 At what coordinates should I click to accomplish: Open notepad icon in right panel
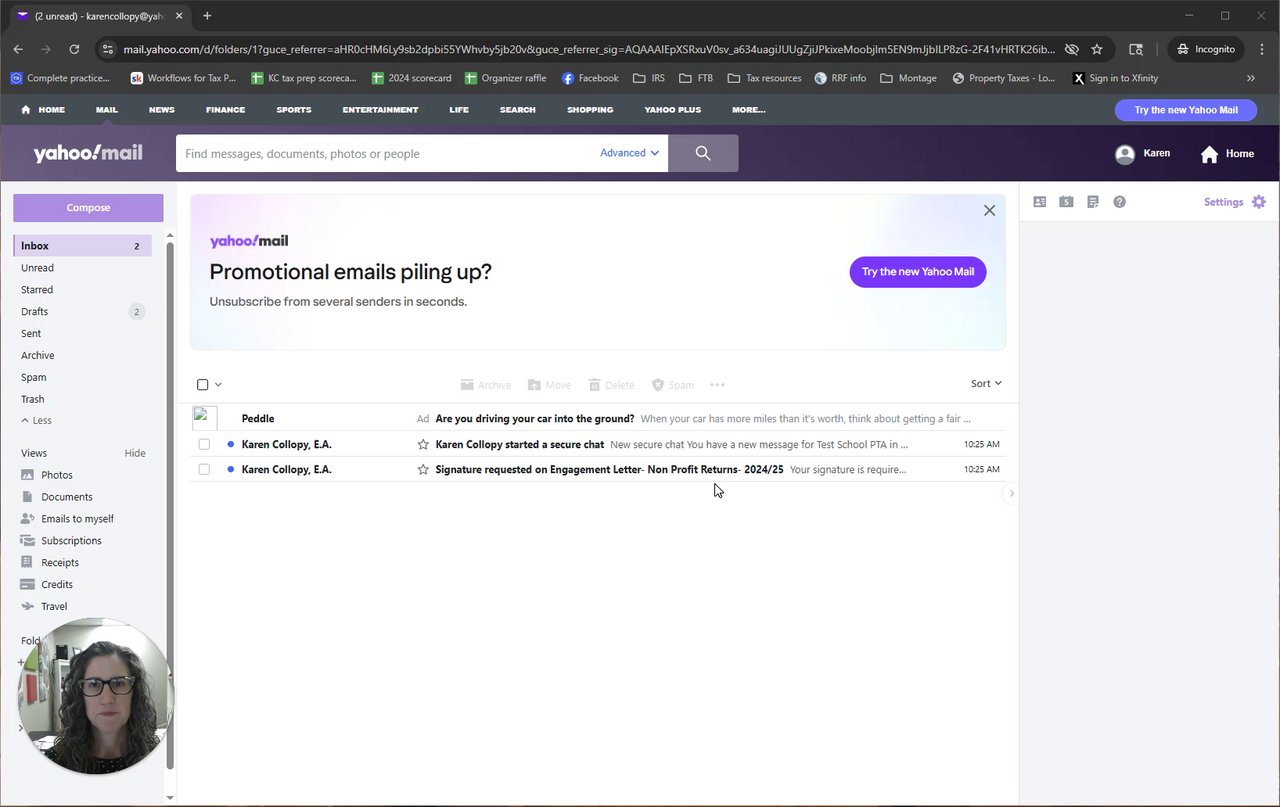1093,202
